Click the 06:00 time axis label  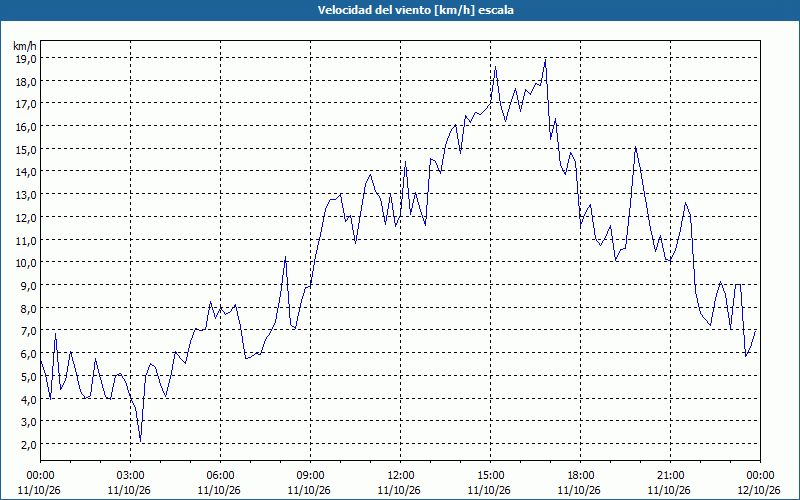tap(220, 476)
